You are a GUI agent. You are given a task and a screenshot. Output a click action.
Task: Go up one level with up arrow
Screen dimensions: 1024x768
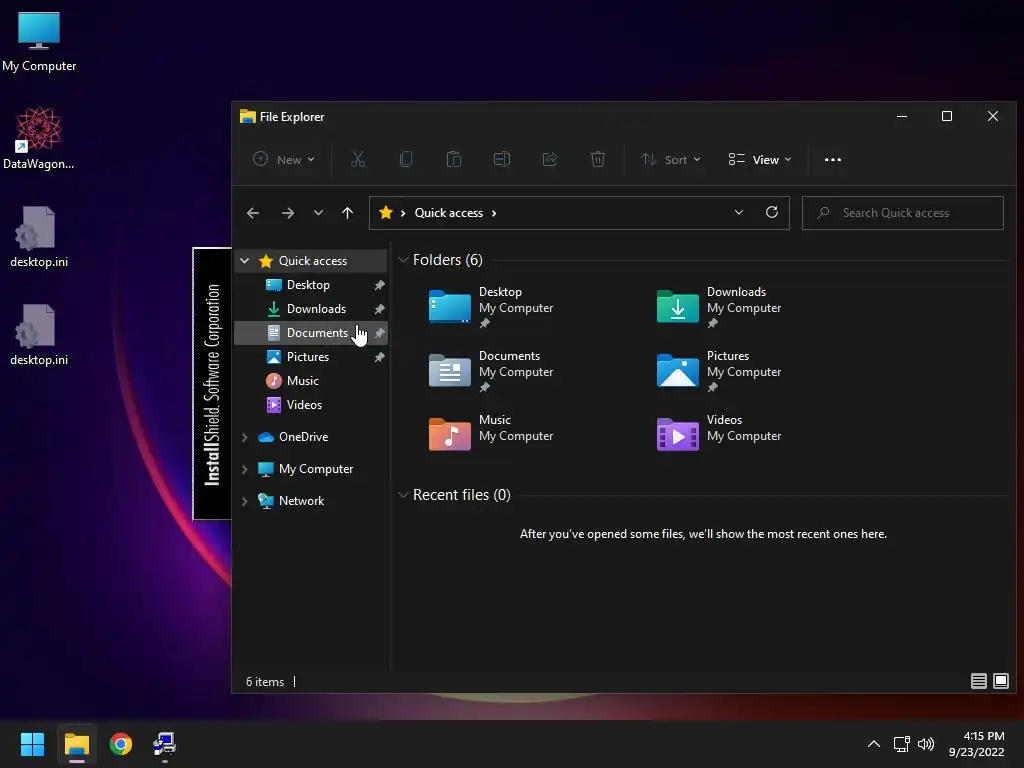[347, 213]
